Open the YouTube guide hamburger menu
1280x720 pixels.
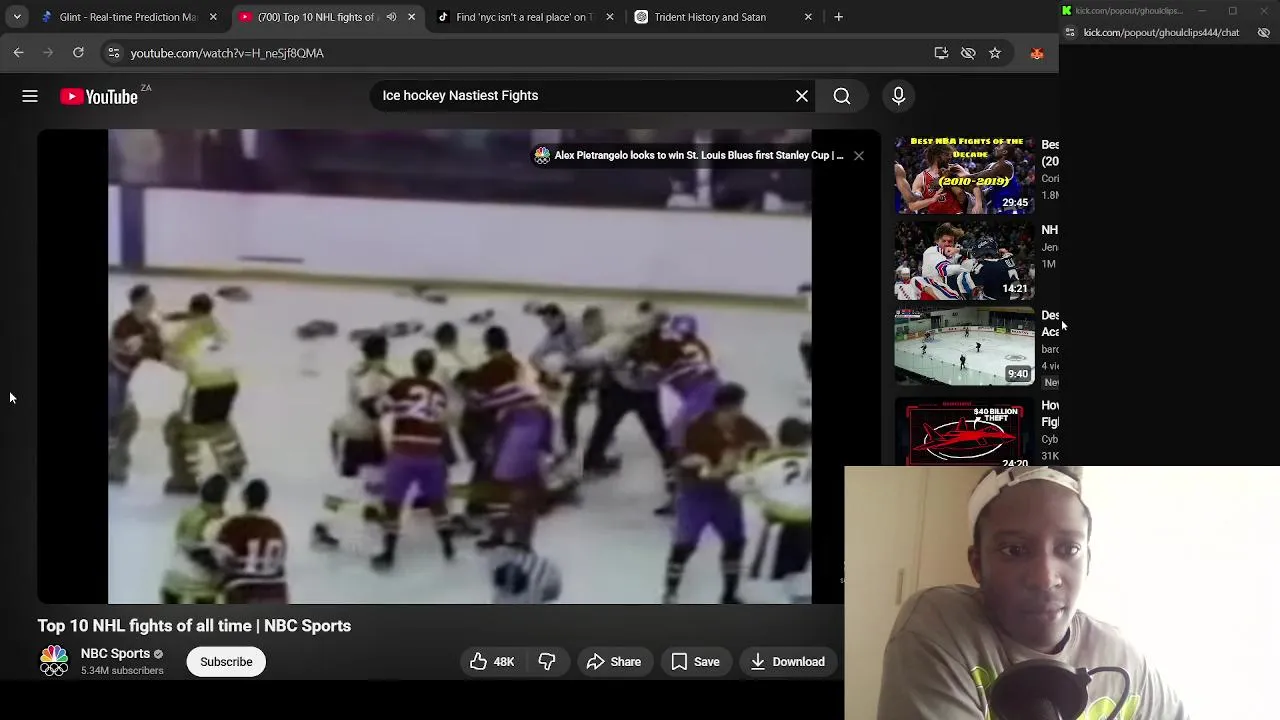point(30,96)
